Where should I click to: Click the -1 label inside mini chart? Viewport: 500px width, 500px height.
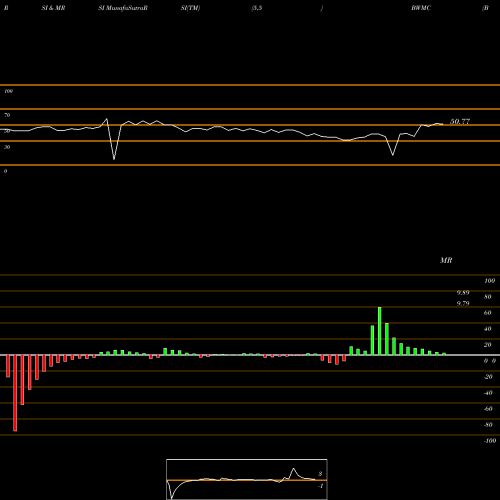[x=321, y=486]
